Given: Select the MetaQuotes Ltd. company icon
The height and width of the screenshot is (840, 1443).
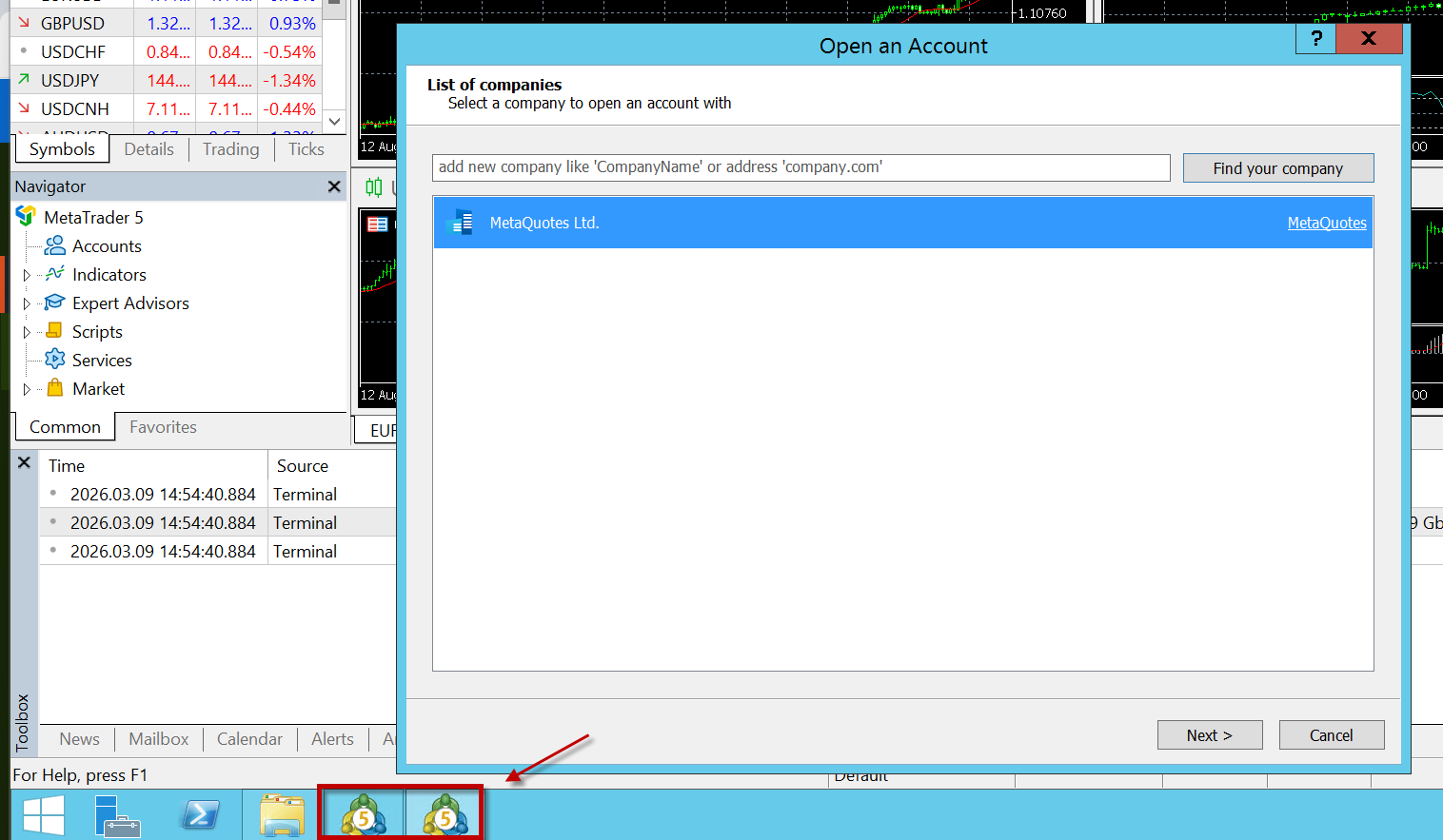Looking at the screenshot, I should pyautogui.click(x=461, y=223).
